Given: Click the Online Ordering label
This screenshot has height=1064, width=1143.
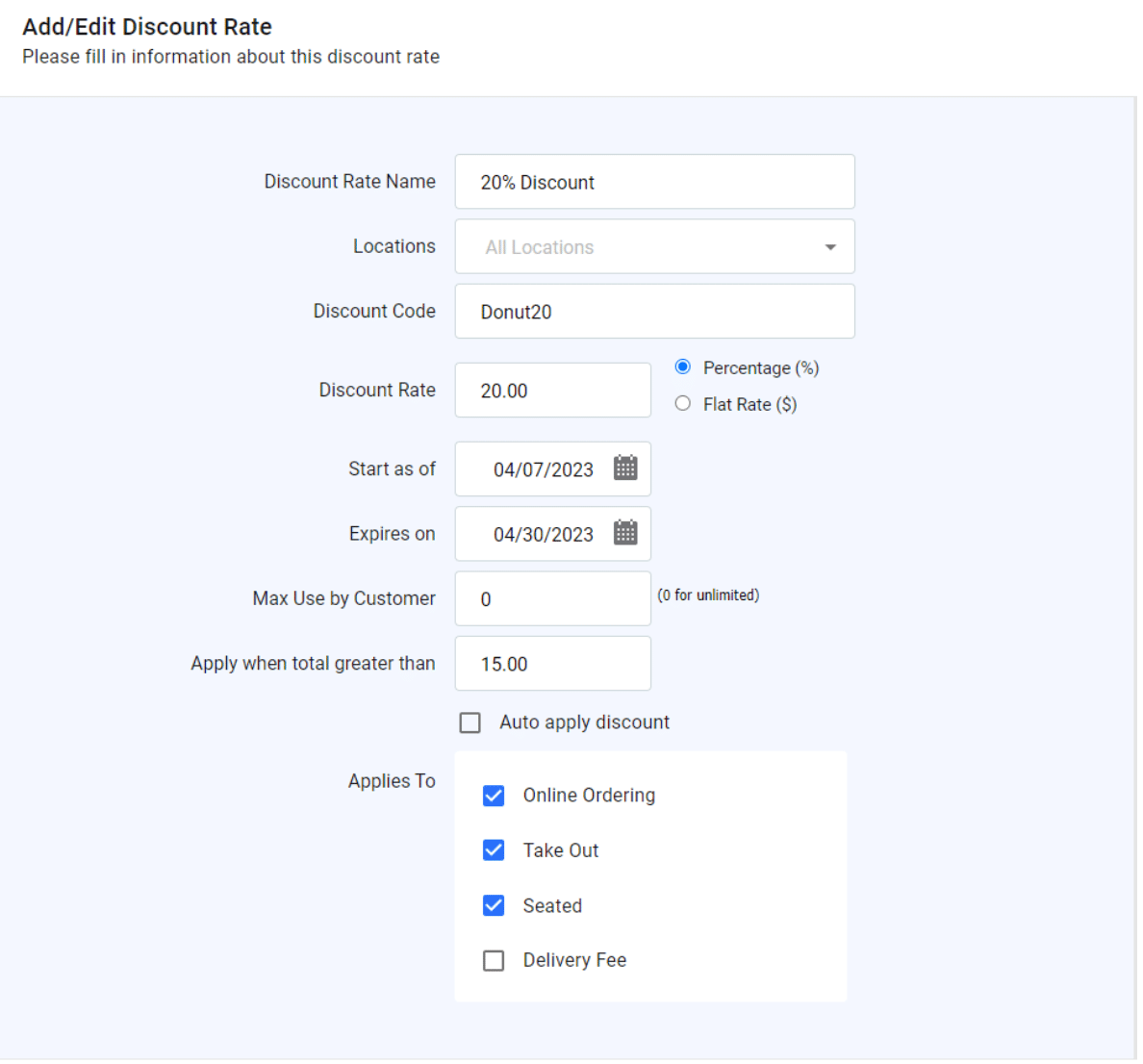Looking at the screenshot, I should pyautogui.click(x=589, y=796).
